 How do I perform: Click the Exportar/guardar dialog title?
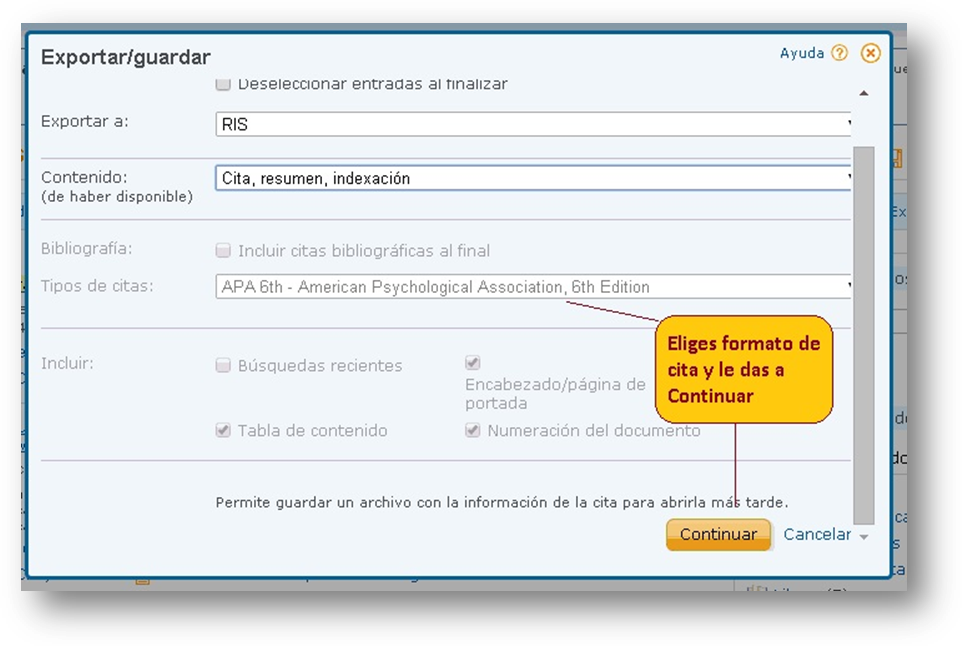tap(125, 58)
